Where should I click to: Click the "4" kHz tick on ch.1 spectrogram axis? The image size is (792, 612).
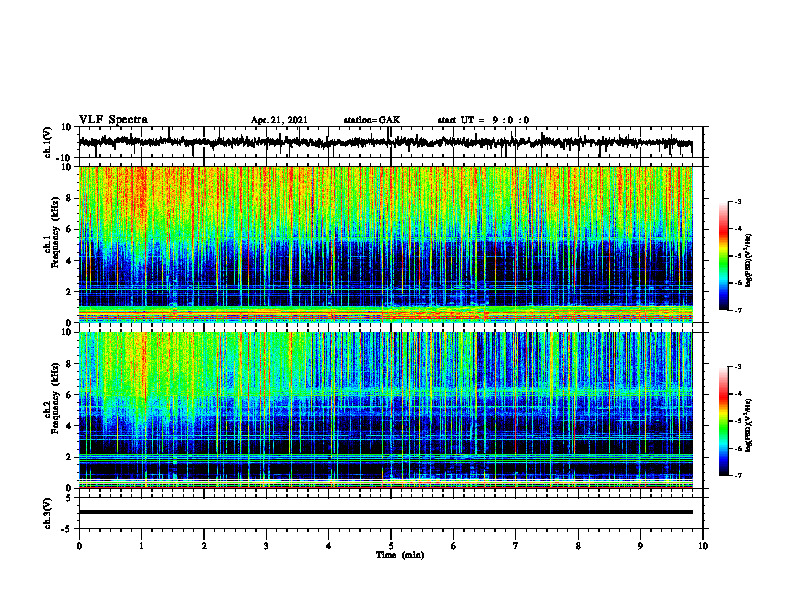point(69,261)
